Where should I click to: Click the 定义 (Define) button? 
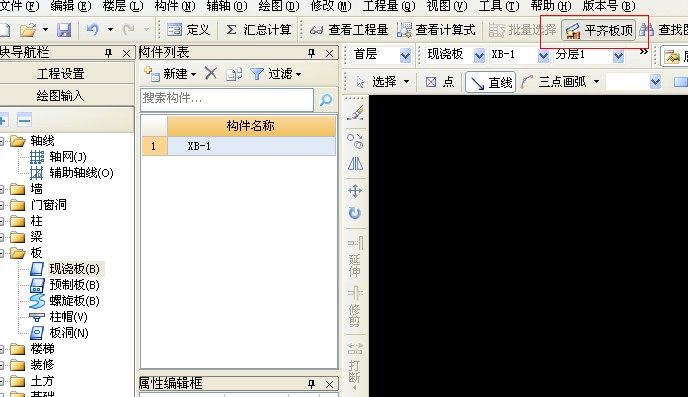tap(189, 30)
